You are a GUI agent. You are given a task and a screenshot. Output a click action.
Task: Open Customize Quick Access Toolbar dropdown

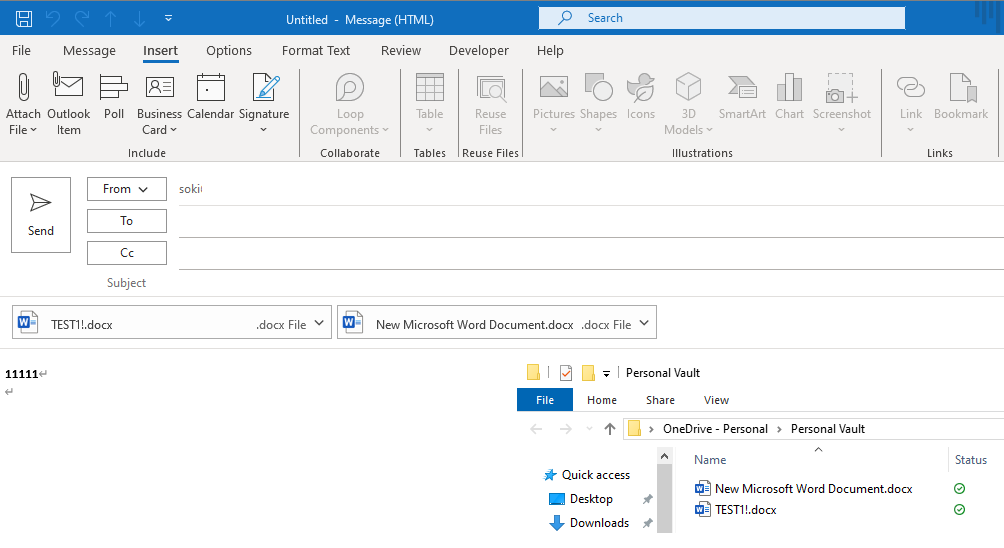point(168,19)
